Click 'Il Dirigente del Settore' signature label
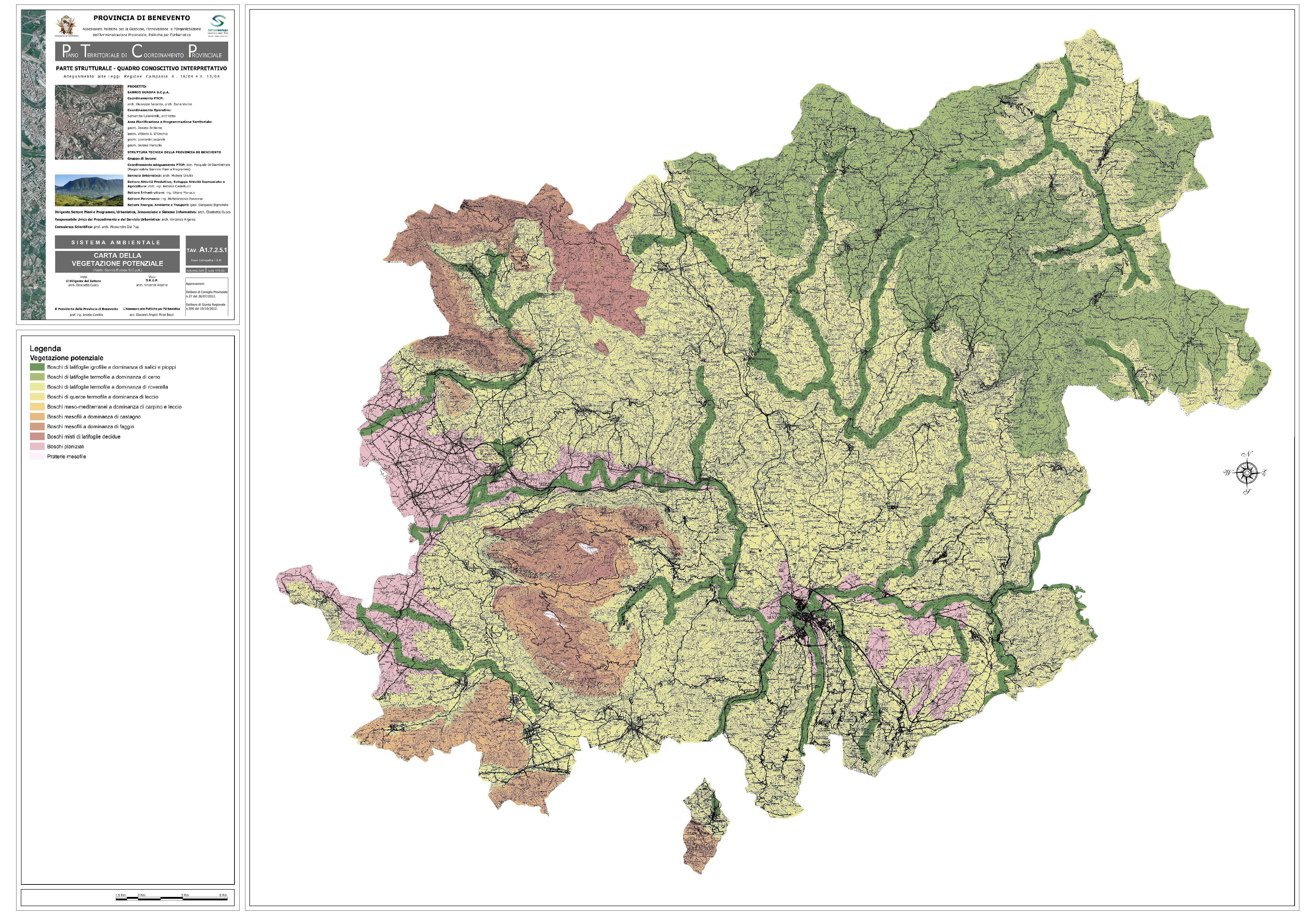Image resolution: width=1316 pixels, height=915 pixels. (x=84, y=281)
